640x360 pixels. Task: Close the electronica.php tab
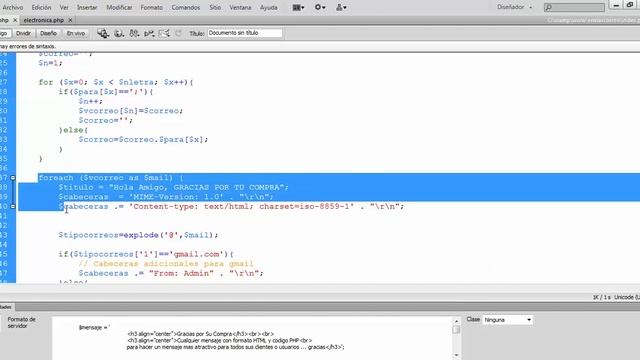70,20
